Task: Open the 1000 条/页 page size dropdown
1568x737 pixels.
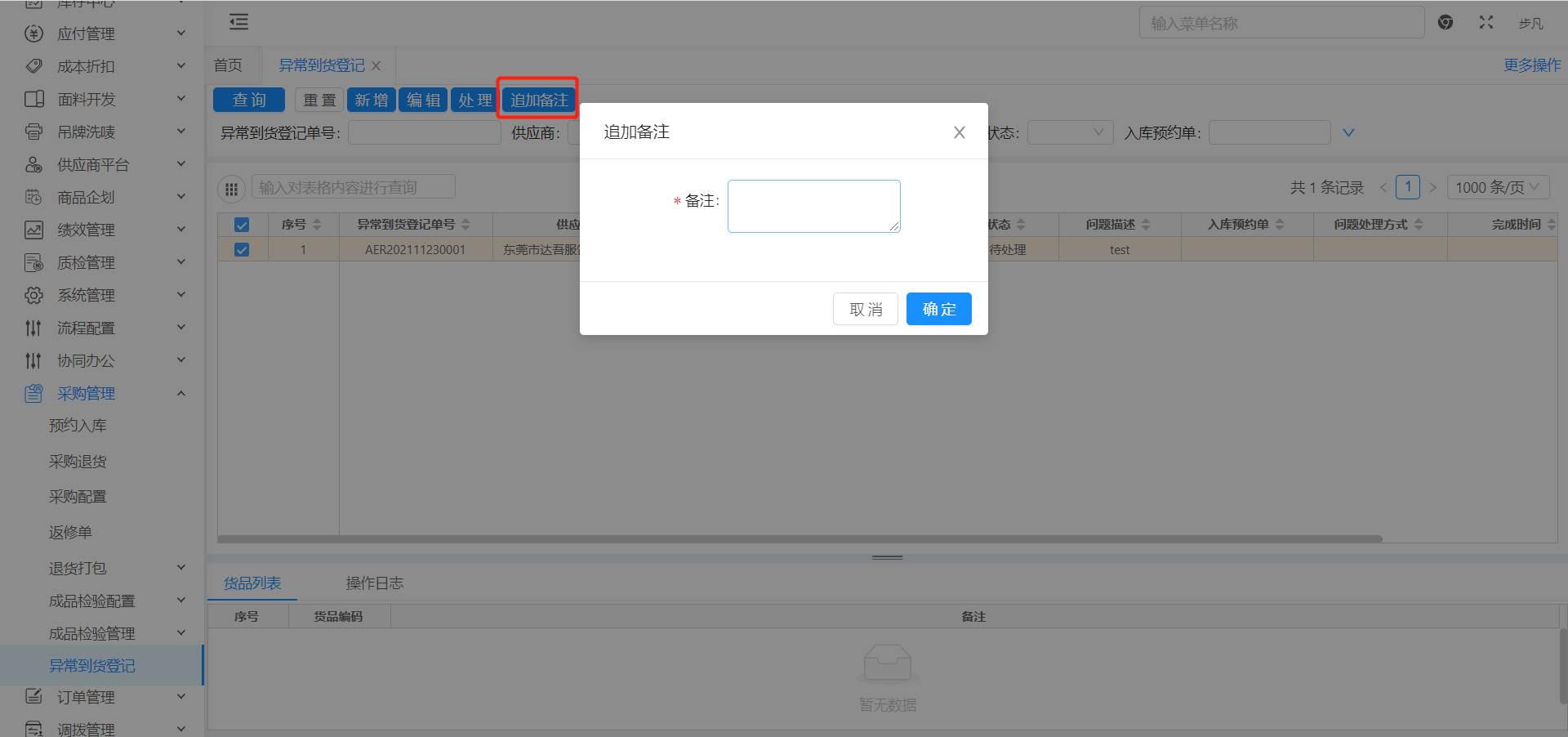Action: [x=1497, y=187]
